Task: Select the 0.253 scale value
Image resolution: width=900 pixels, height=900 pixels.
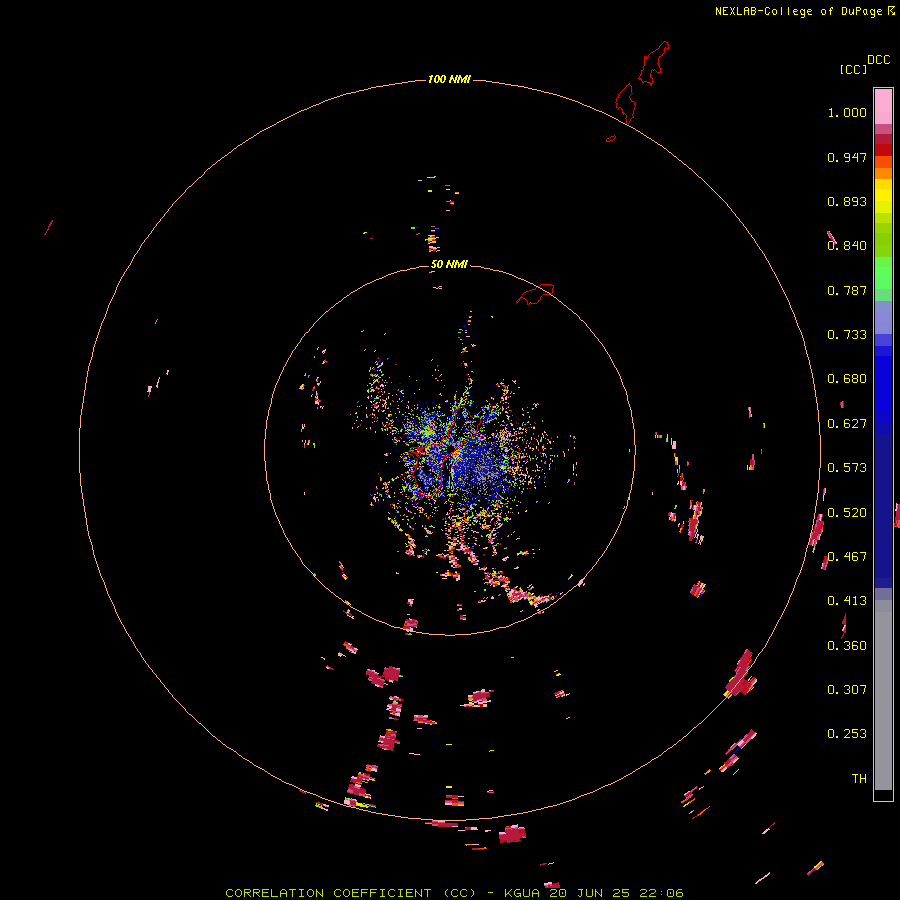Action: click(847, 734)
